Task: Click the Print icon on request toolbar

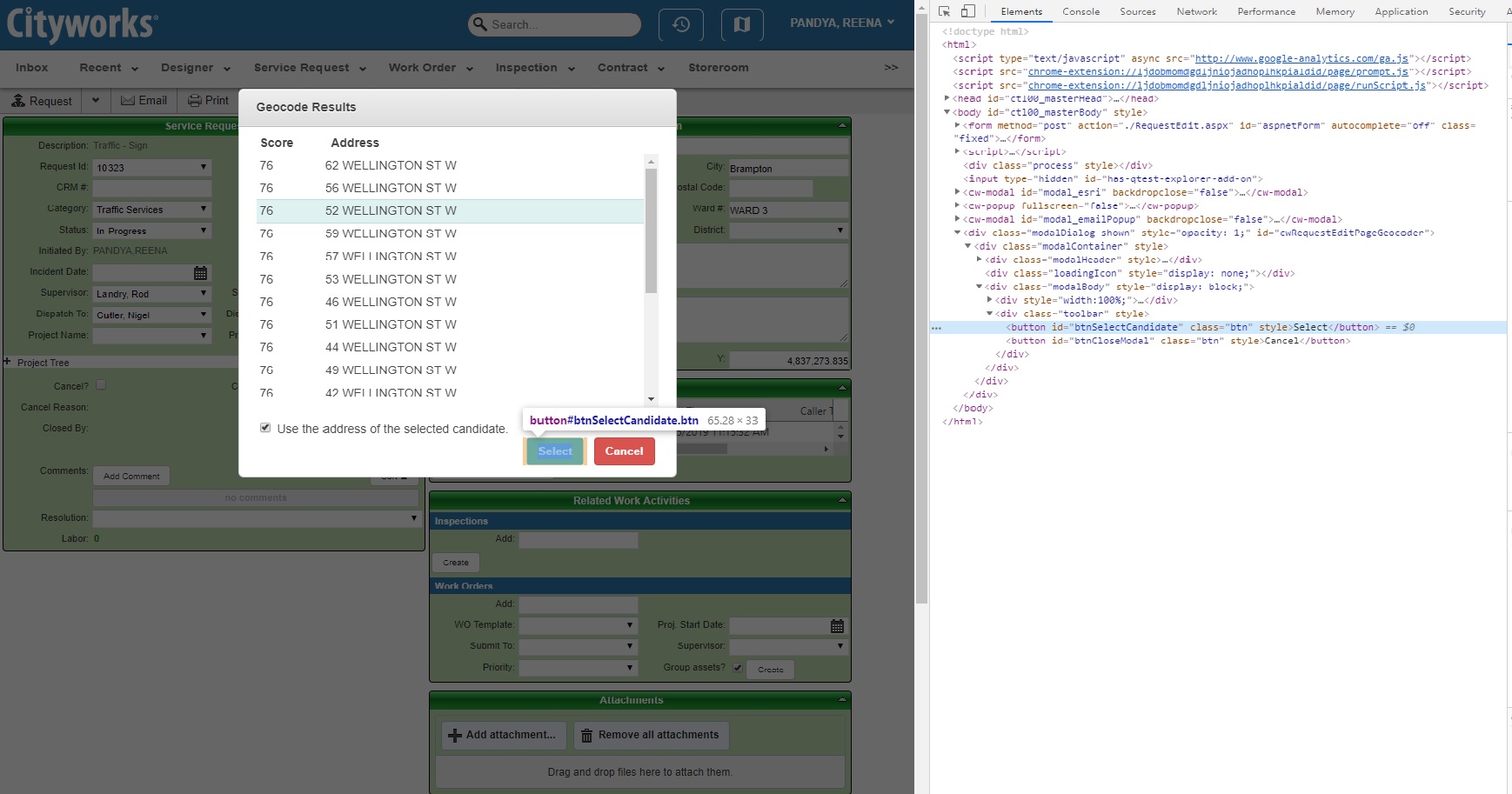Action: click(192, 100)
